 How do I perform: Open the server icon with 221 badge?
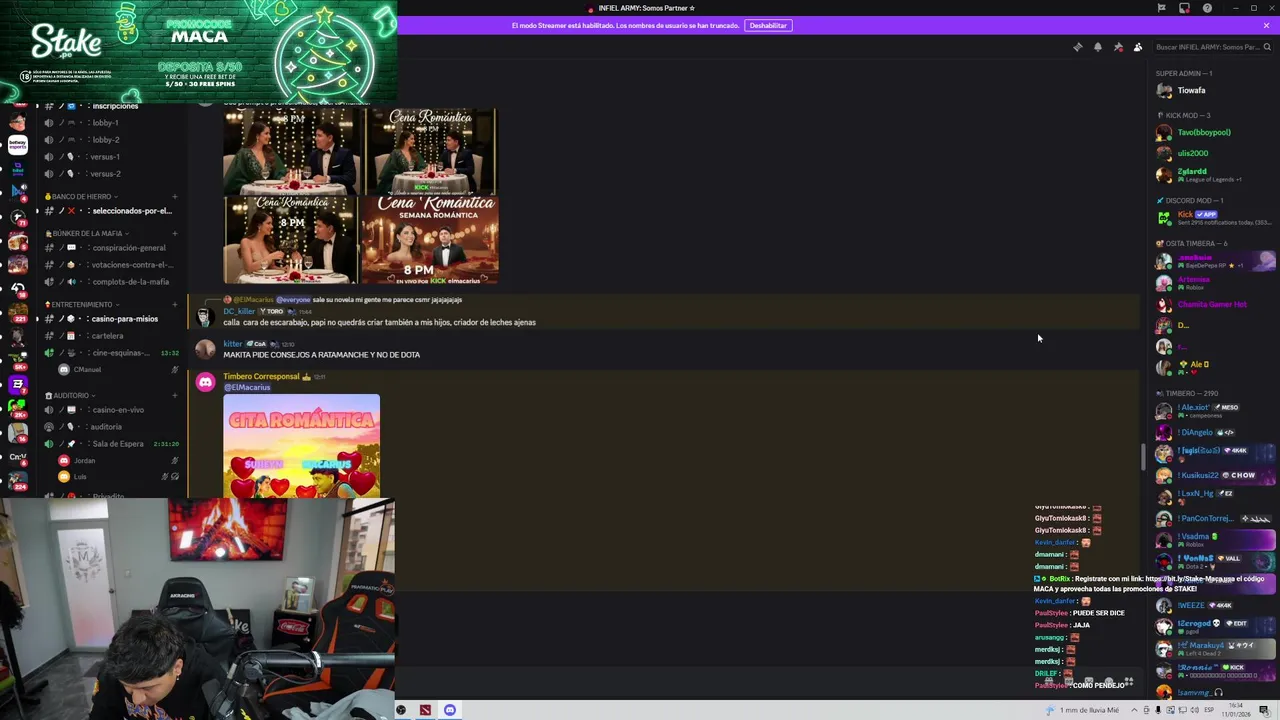point(17,312)
